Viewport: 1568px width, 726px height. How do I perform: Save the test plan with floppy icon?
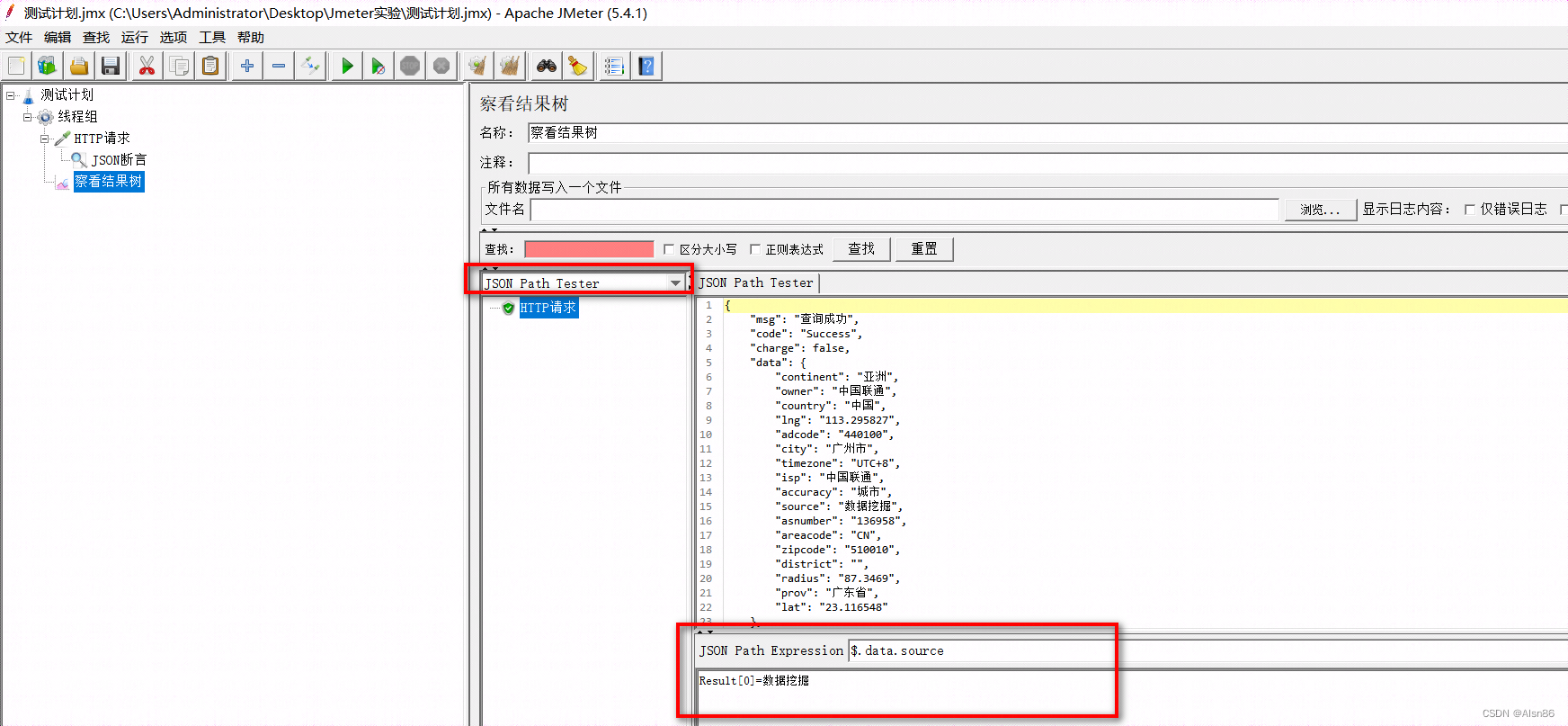[111, 66]
